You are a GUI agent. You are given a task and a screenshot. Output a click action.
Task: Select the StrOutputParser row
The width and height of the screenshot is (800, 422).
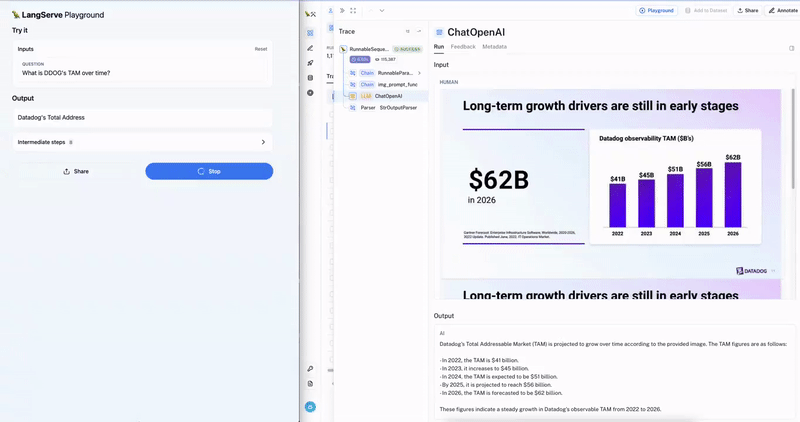coord(386,108)
